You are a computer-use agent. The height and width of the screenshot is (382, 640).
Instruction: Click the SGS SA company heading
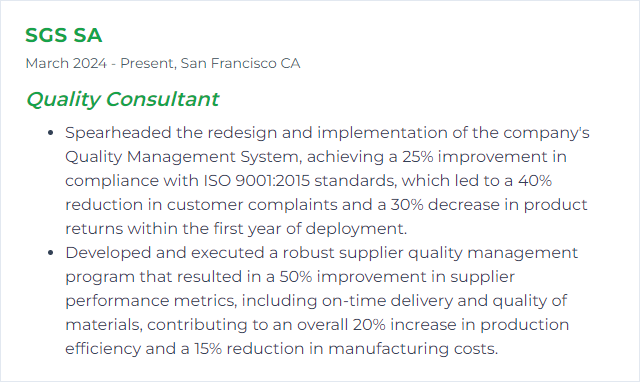63,35
